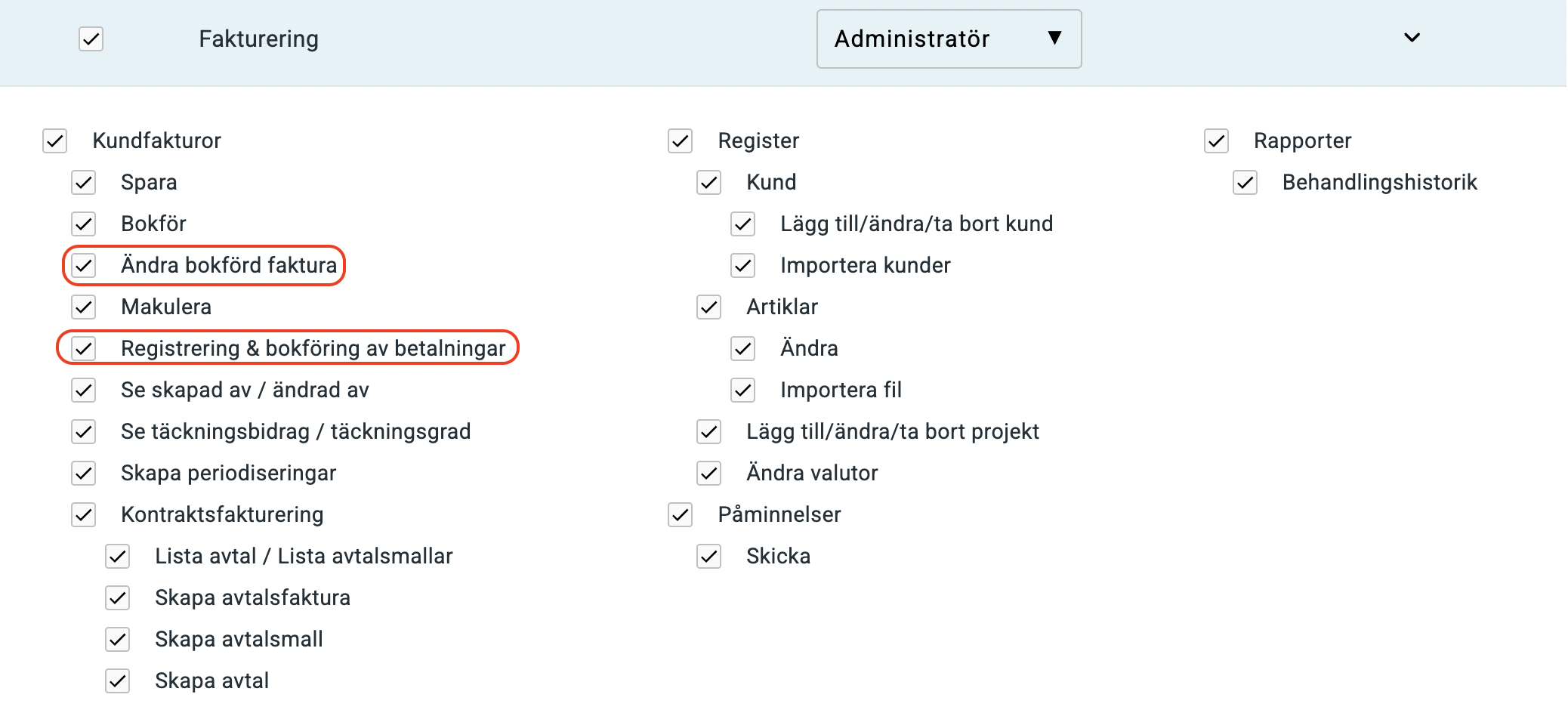Uncheck the Behandlingshistorik permission

point(1244,182)
